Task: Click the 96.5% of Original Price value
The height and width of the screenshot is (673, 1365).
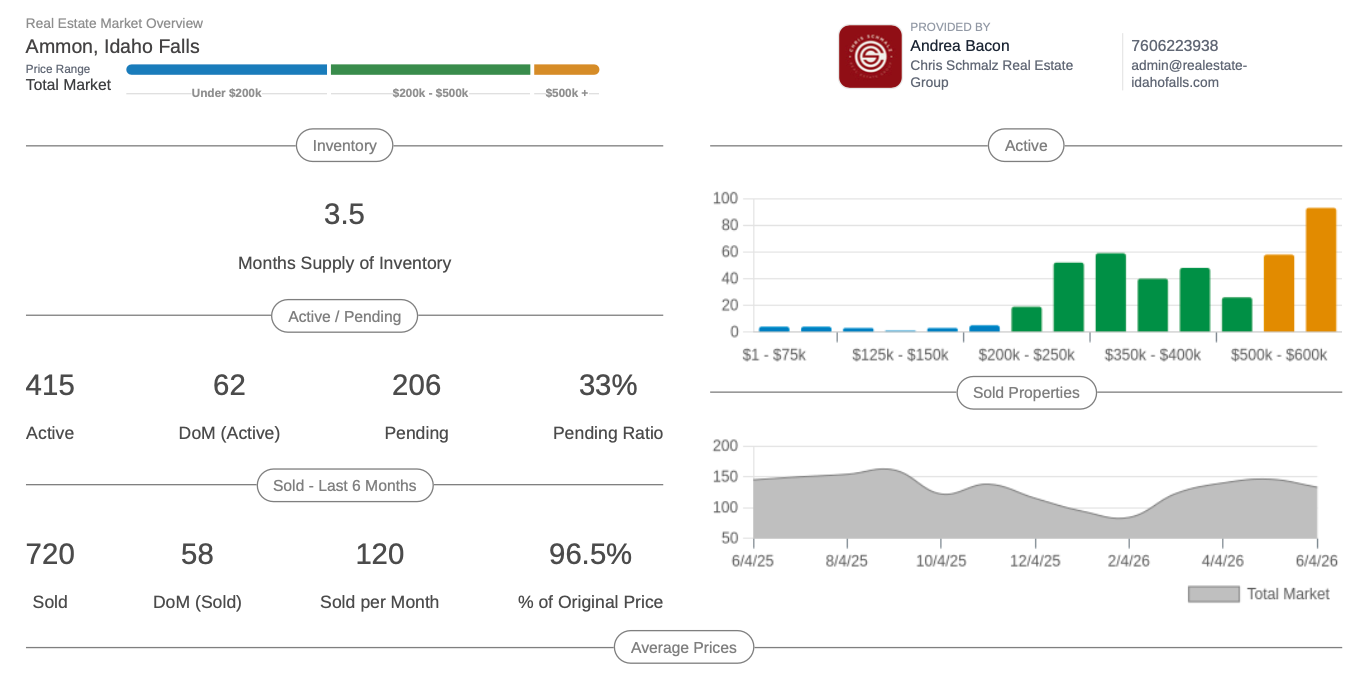Action: tap(590, 554)
